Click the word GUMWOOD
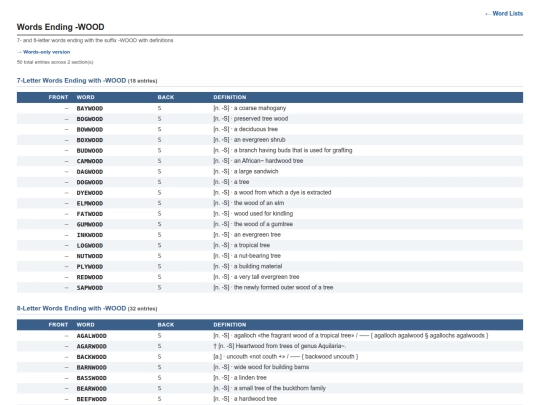This screenshot has height=405, width=540. (x=90, y=225)
